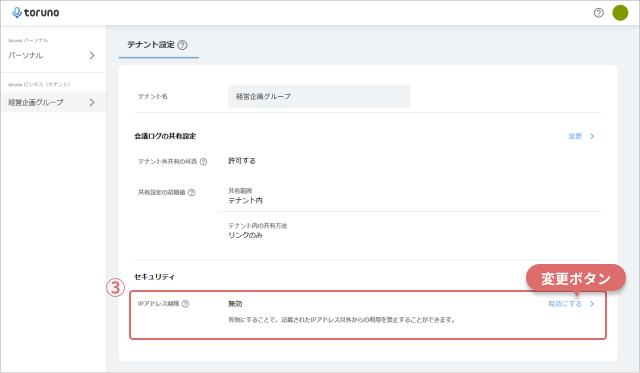Screen dimensions: 640x373
Task: Click the toruno logo
Action: pyautogui.click(x=36, y=13)
